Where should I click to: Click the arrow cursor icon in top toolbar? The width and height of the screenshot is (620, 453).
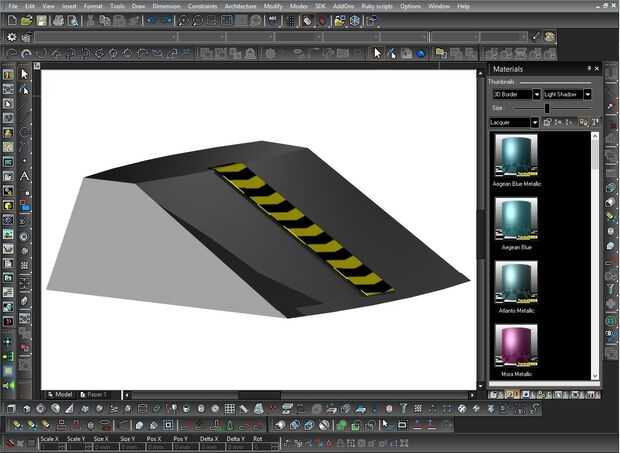(378, 53)
